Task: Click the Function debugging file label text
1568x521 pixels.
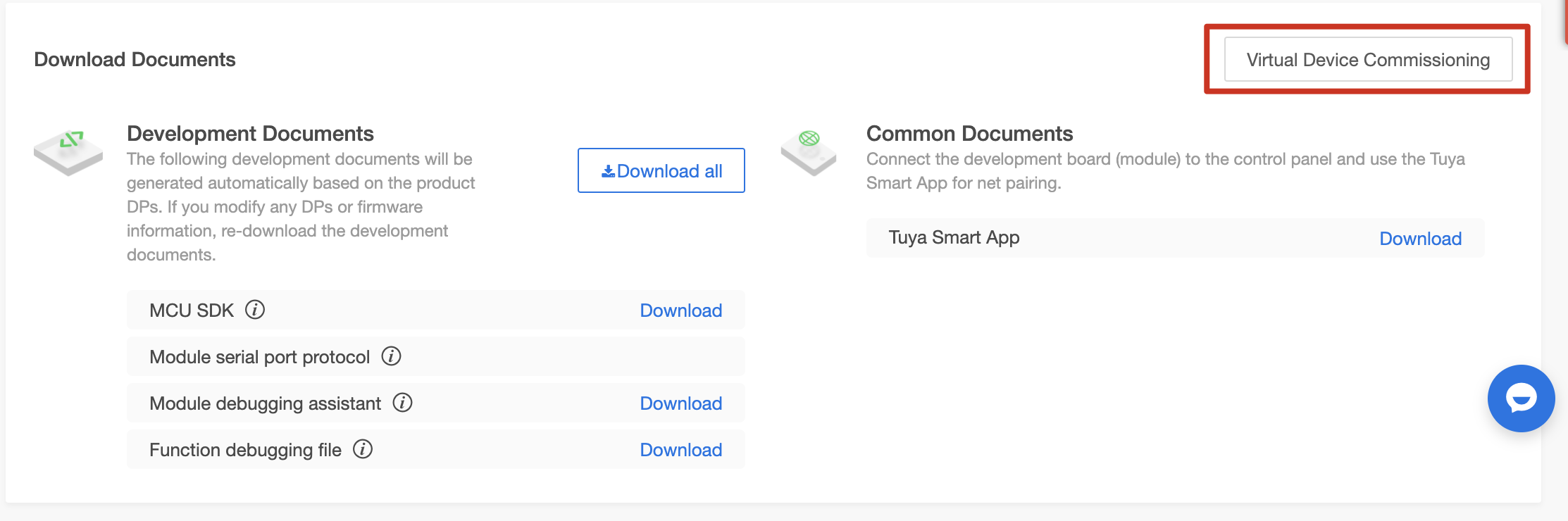Action: (x=245, y=450)
